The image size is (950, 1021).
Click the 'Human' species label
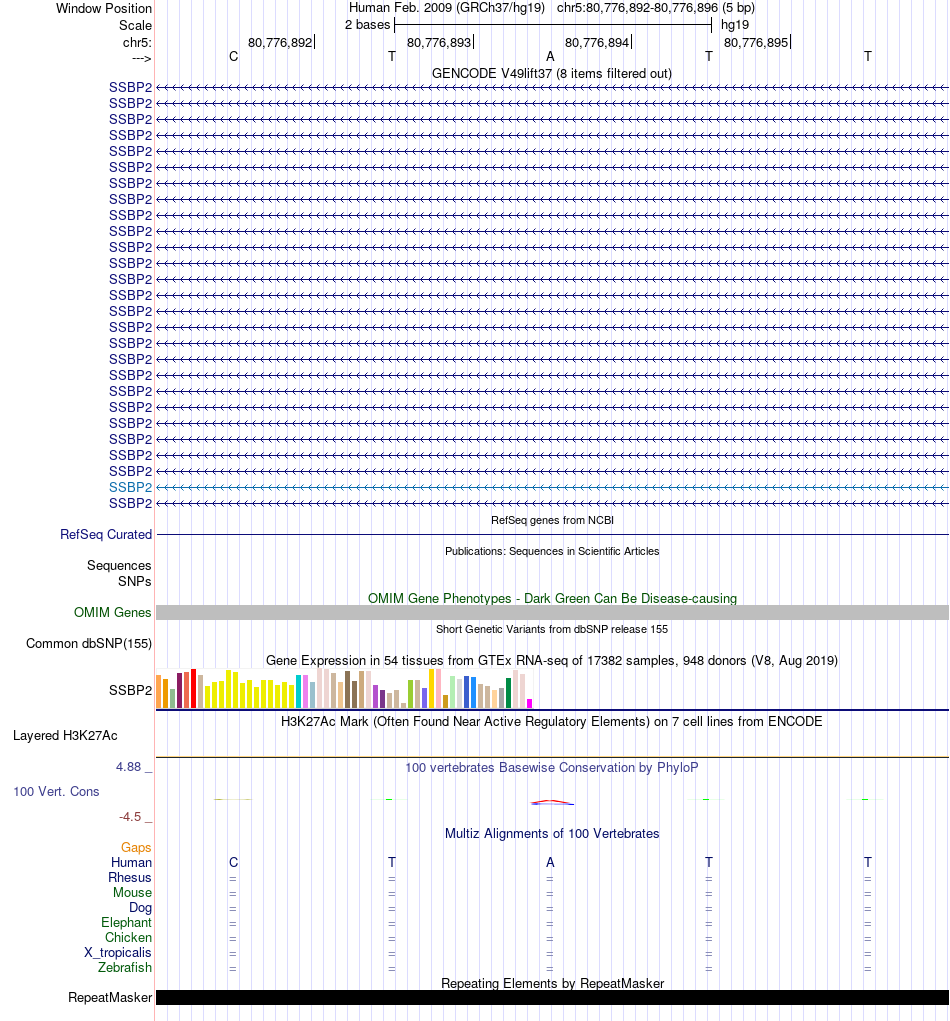[x=132, y=863]
